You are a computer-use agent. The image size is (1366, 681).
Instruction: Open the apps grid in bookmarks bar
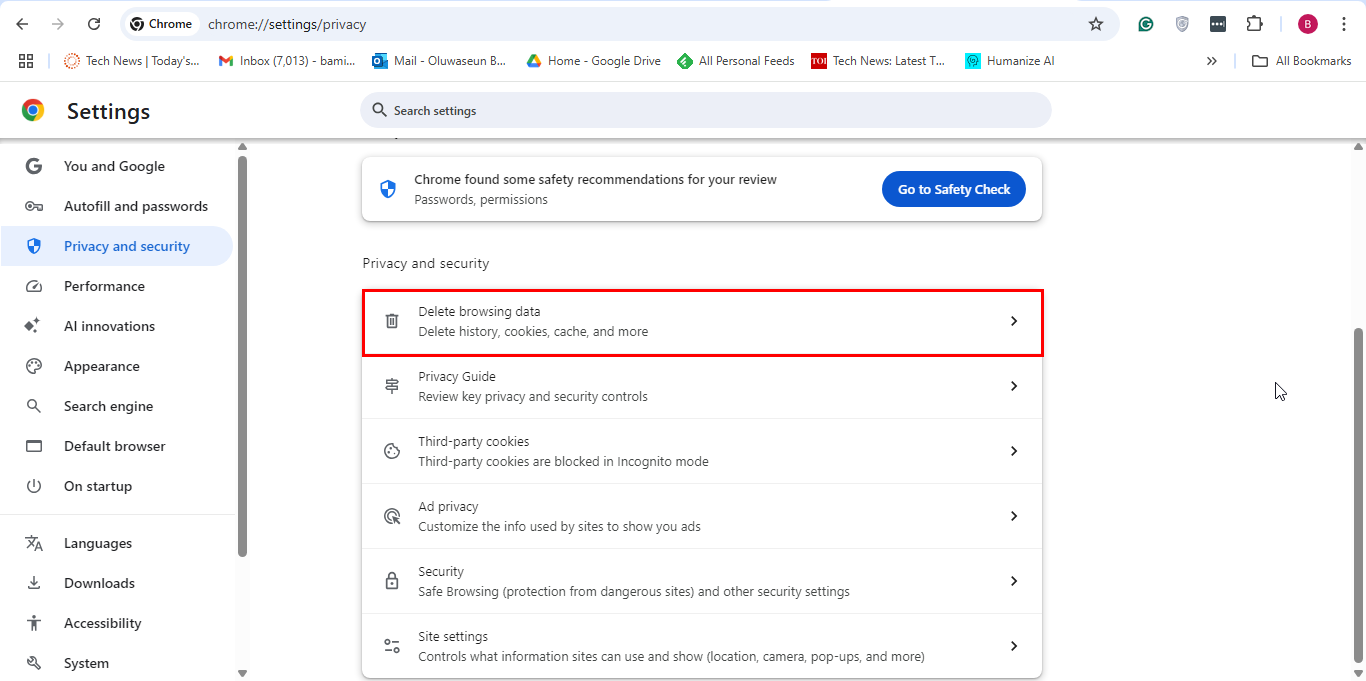pyautogui.click(x=26, y=61)
